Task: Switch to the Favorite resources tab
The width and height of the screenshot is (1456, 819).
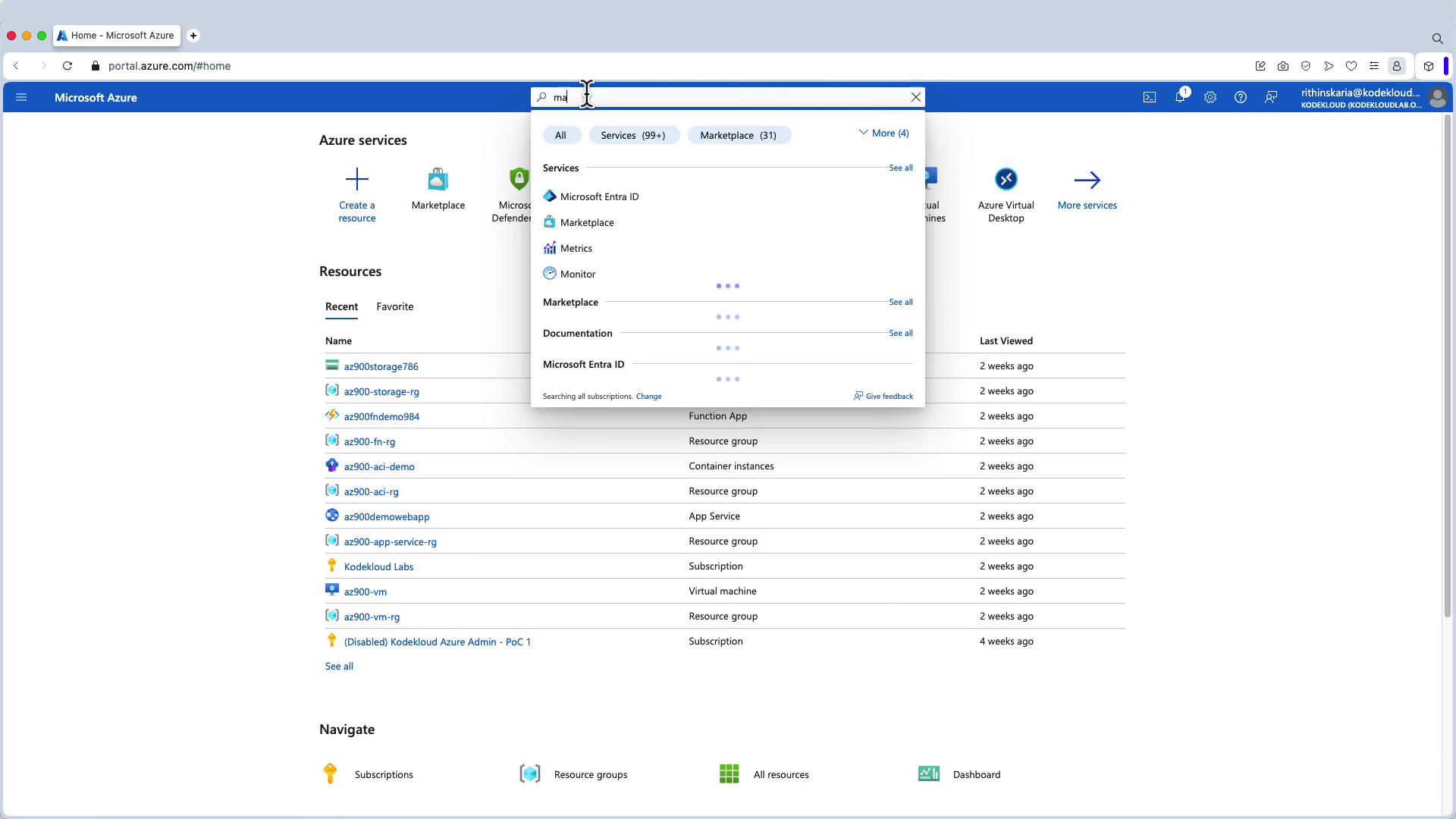Action: point(394,306)
